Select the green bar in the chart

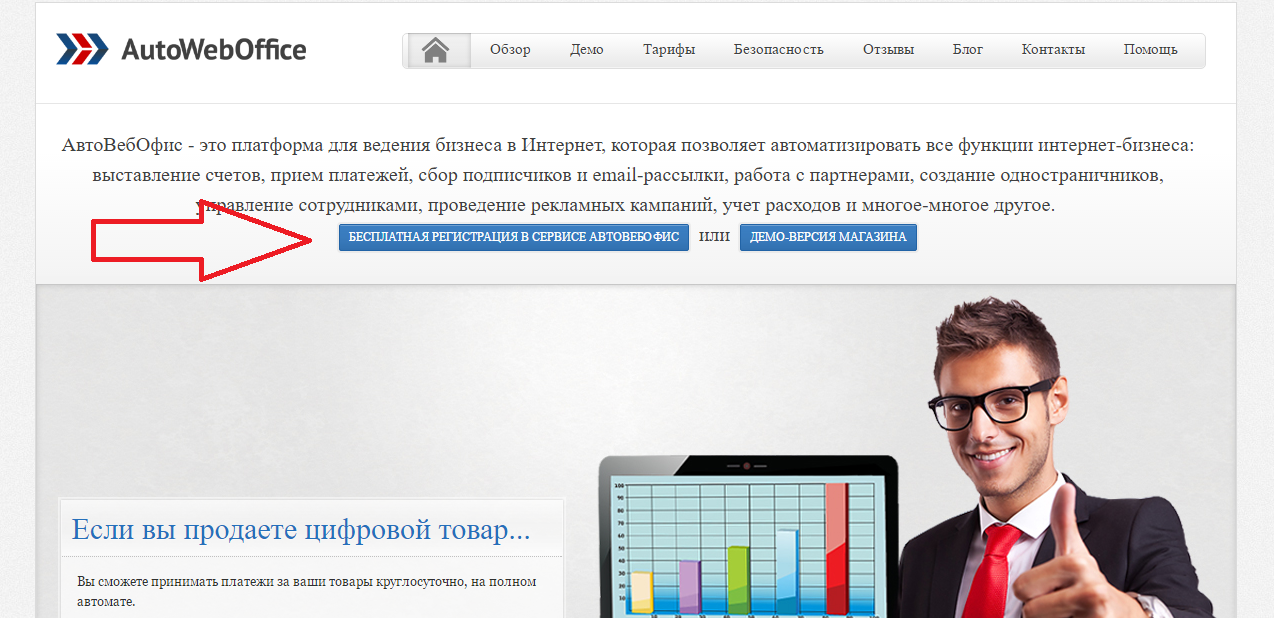click(x=737, y=580)
